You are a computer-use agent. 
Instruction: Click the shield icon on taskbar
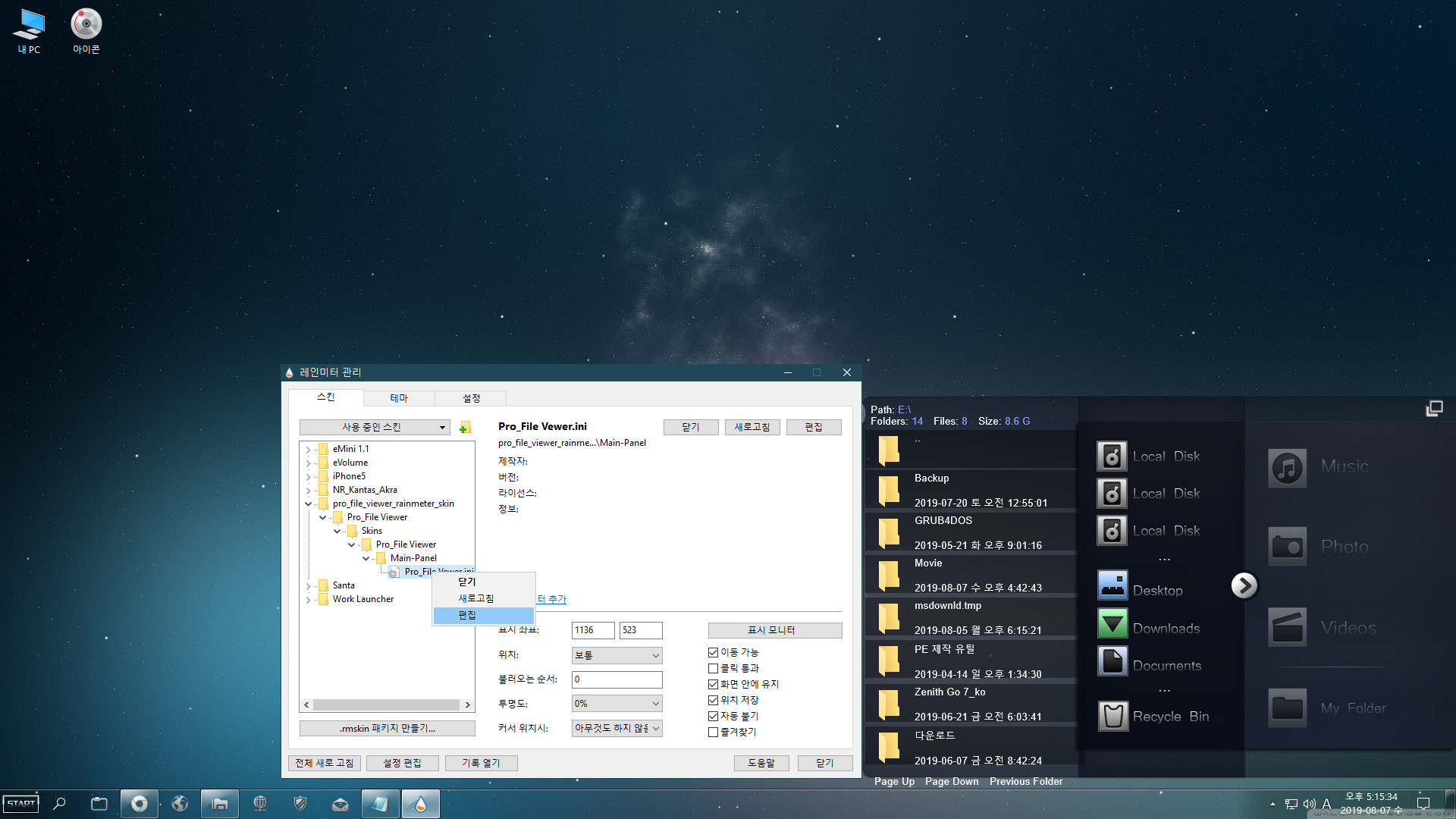tap(300, 804)
